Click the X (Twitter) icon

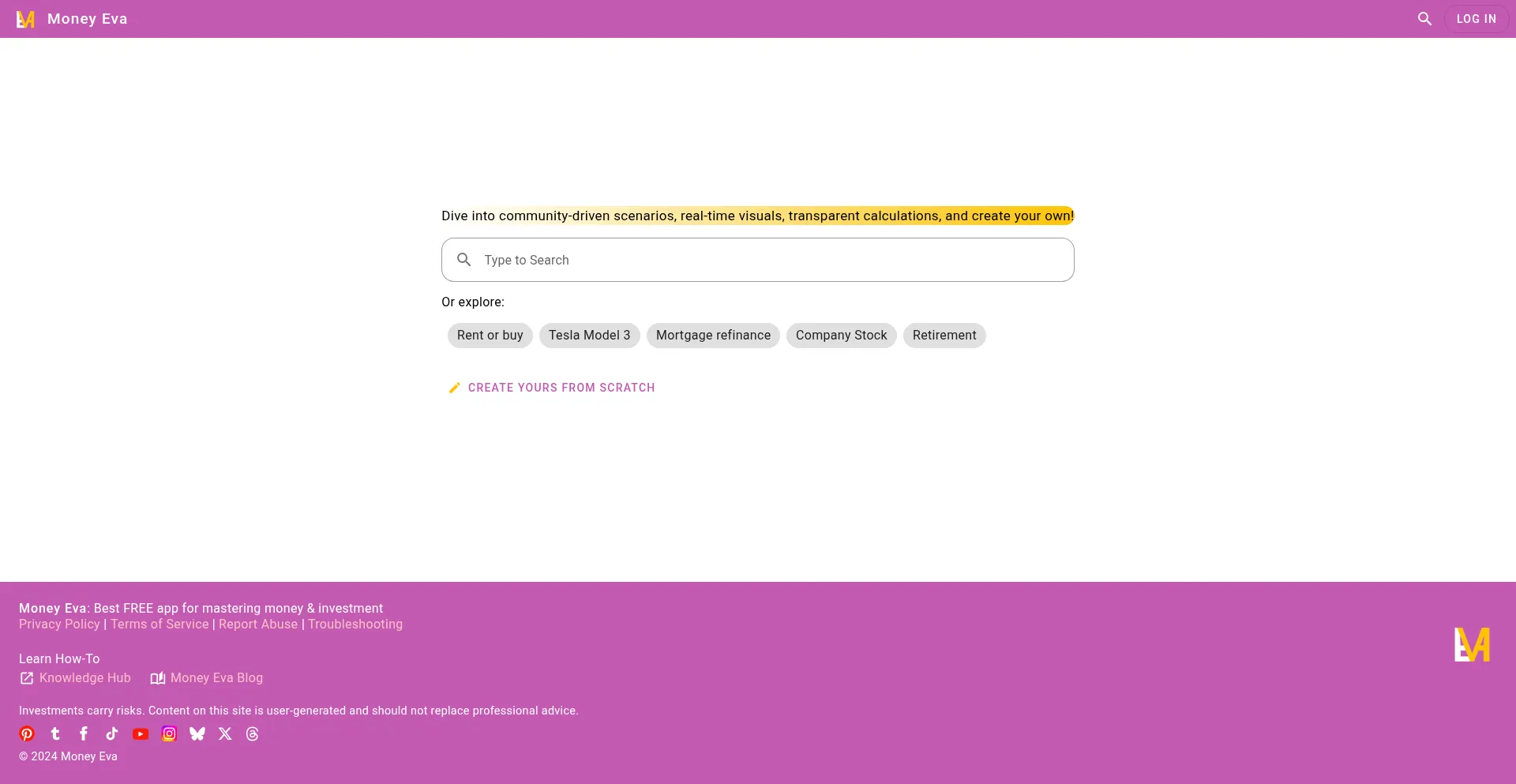[x=225, y=733]
